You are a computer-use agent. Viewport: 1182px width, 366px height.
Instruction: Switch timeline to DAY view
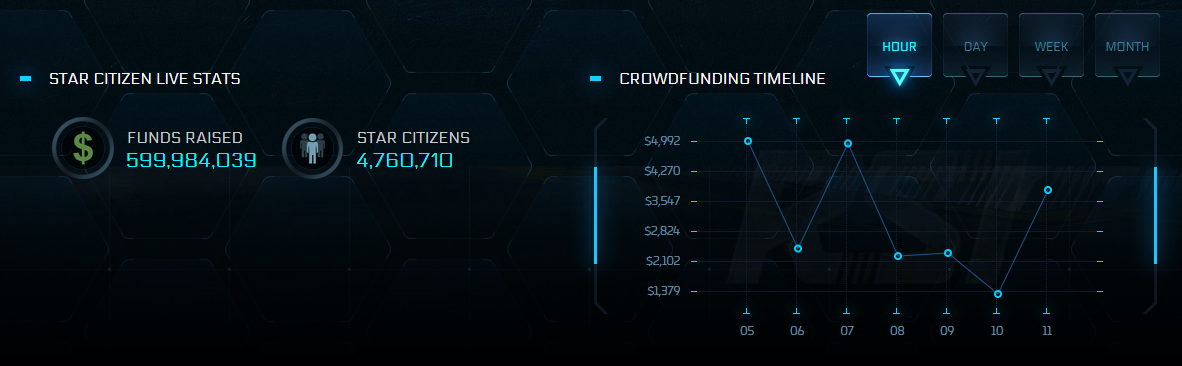click(x=975, y=46)
